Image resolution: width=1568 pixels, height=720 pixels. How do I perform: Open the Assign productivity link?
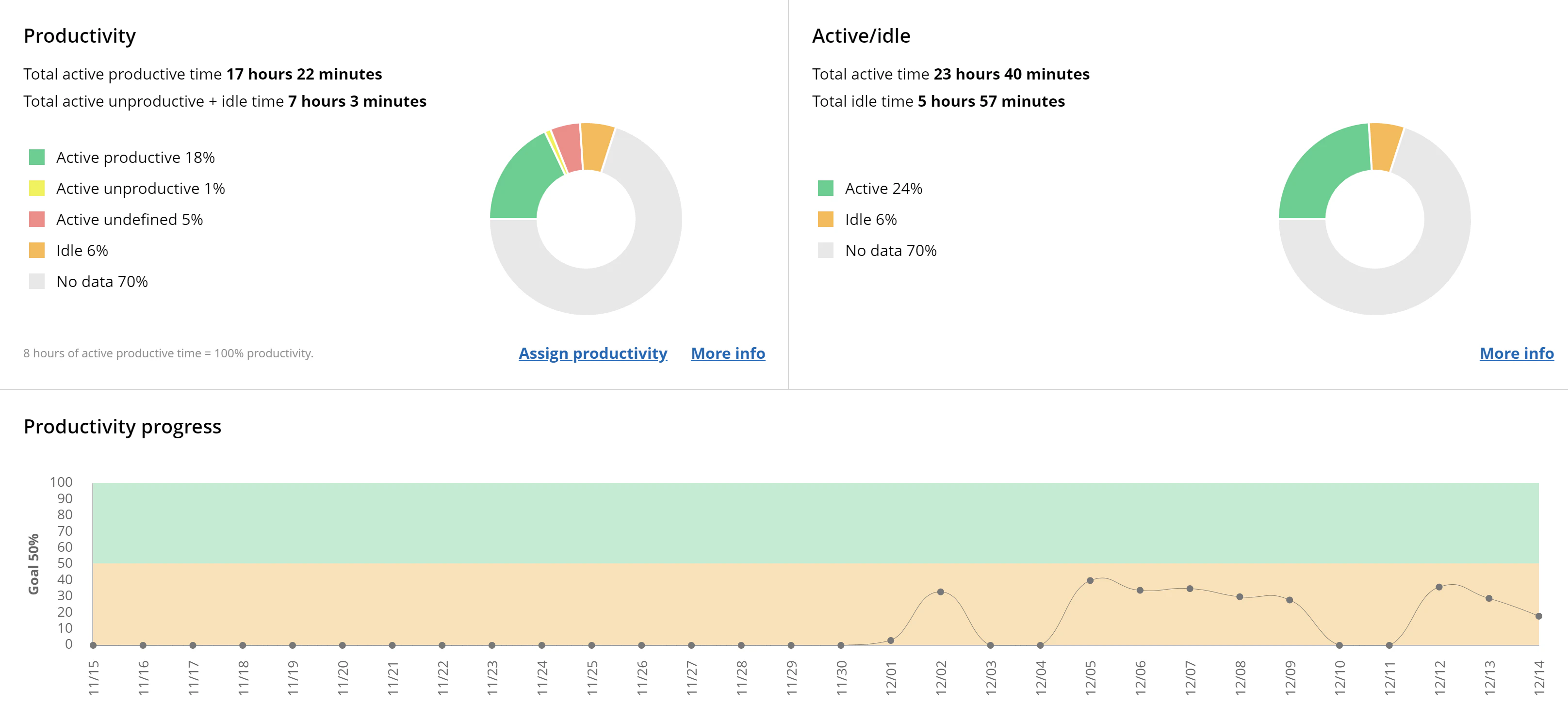pos(592,353)
